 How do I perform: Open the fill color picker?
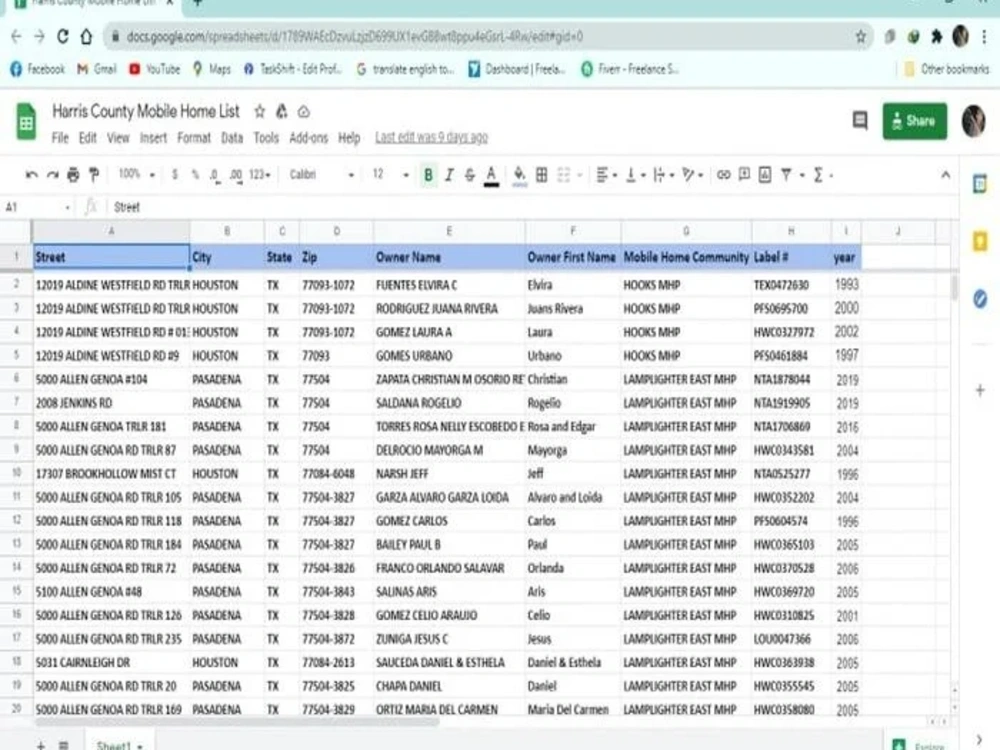click(x=519, y=175)
